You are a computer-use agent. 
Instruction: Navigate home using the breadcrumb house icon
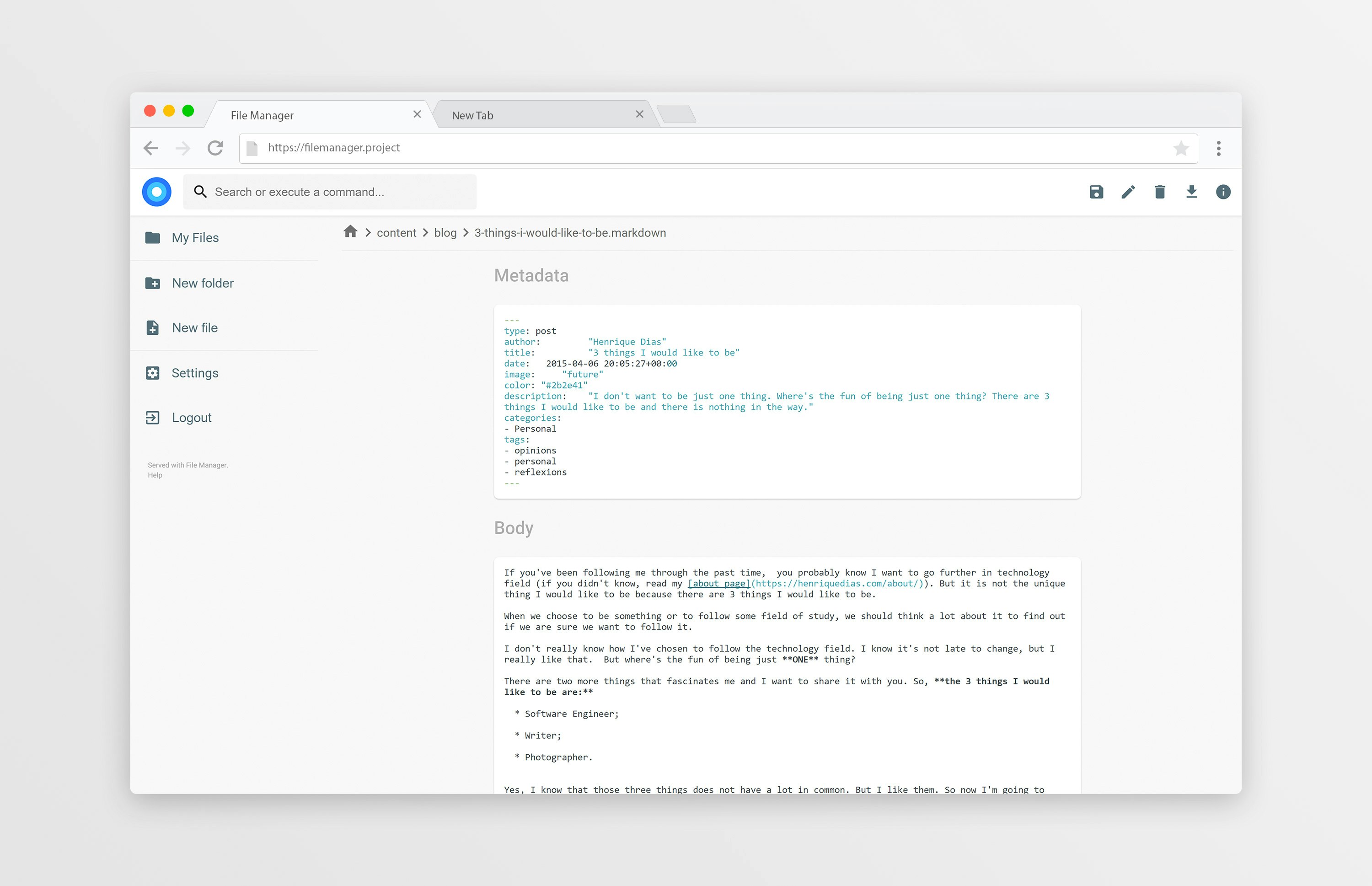[351, 232]
